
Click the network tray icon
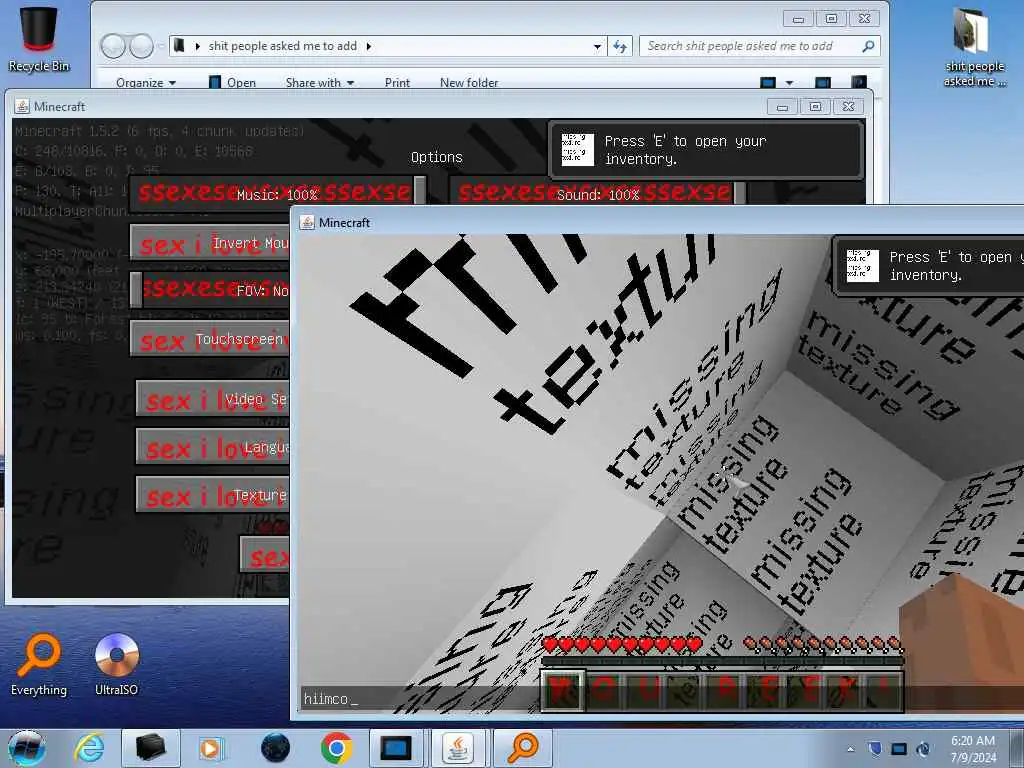(x=923, y=749)
